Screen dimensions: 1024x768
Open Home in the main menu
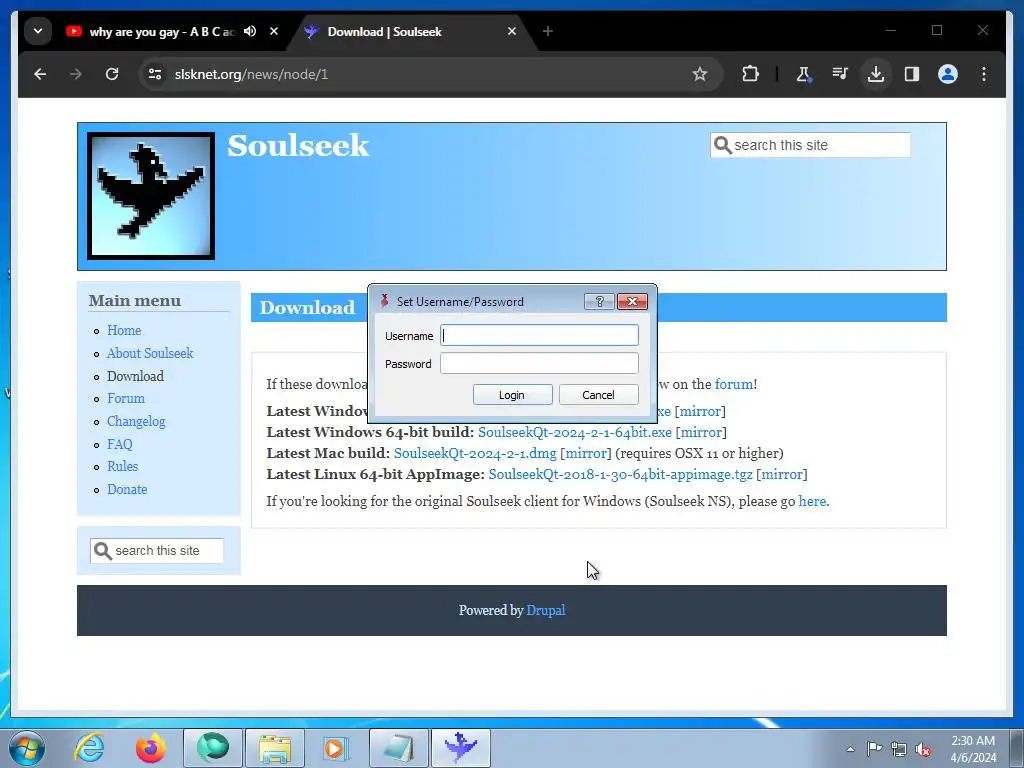pos(124,330)
